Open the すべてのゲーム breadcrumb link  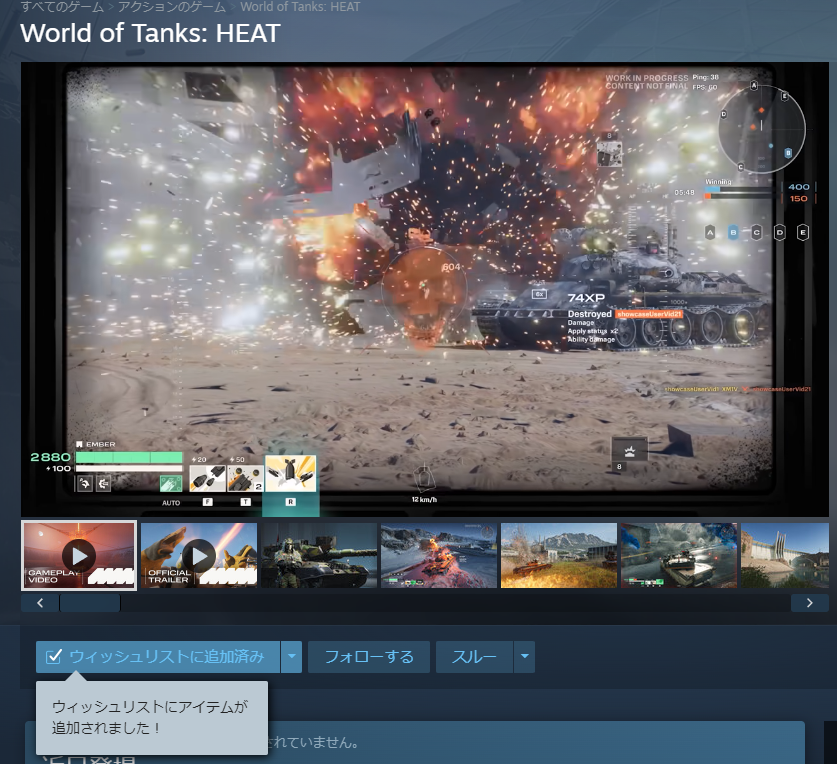tap(62, 7)
